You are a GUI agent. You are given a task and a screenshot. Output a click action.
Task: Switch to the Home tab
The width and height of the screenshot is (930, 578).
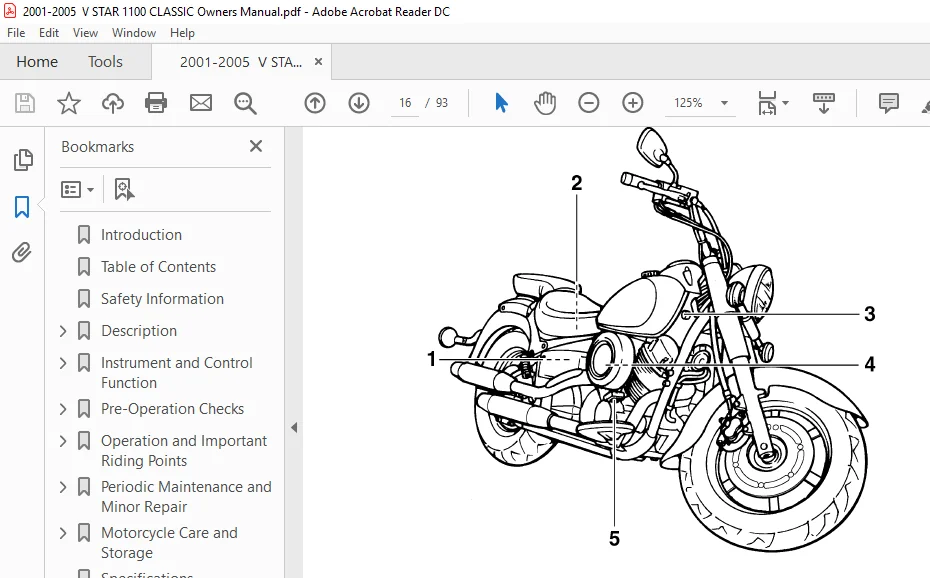tap(37, 62)
